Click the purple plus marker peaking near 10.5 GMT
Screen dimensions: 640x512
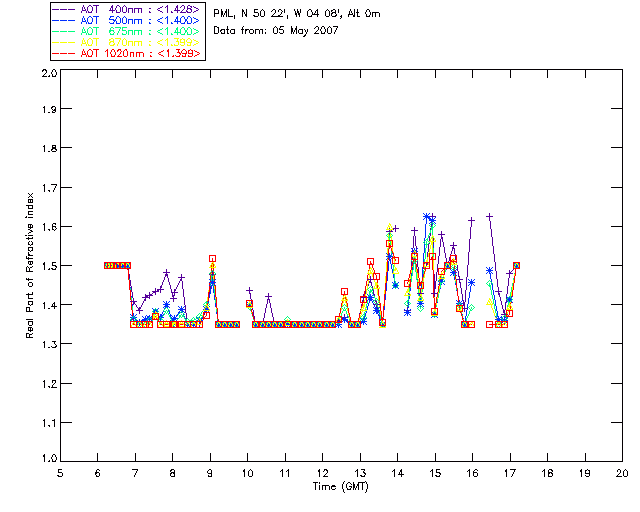pos(268,296)
